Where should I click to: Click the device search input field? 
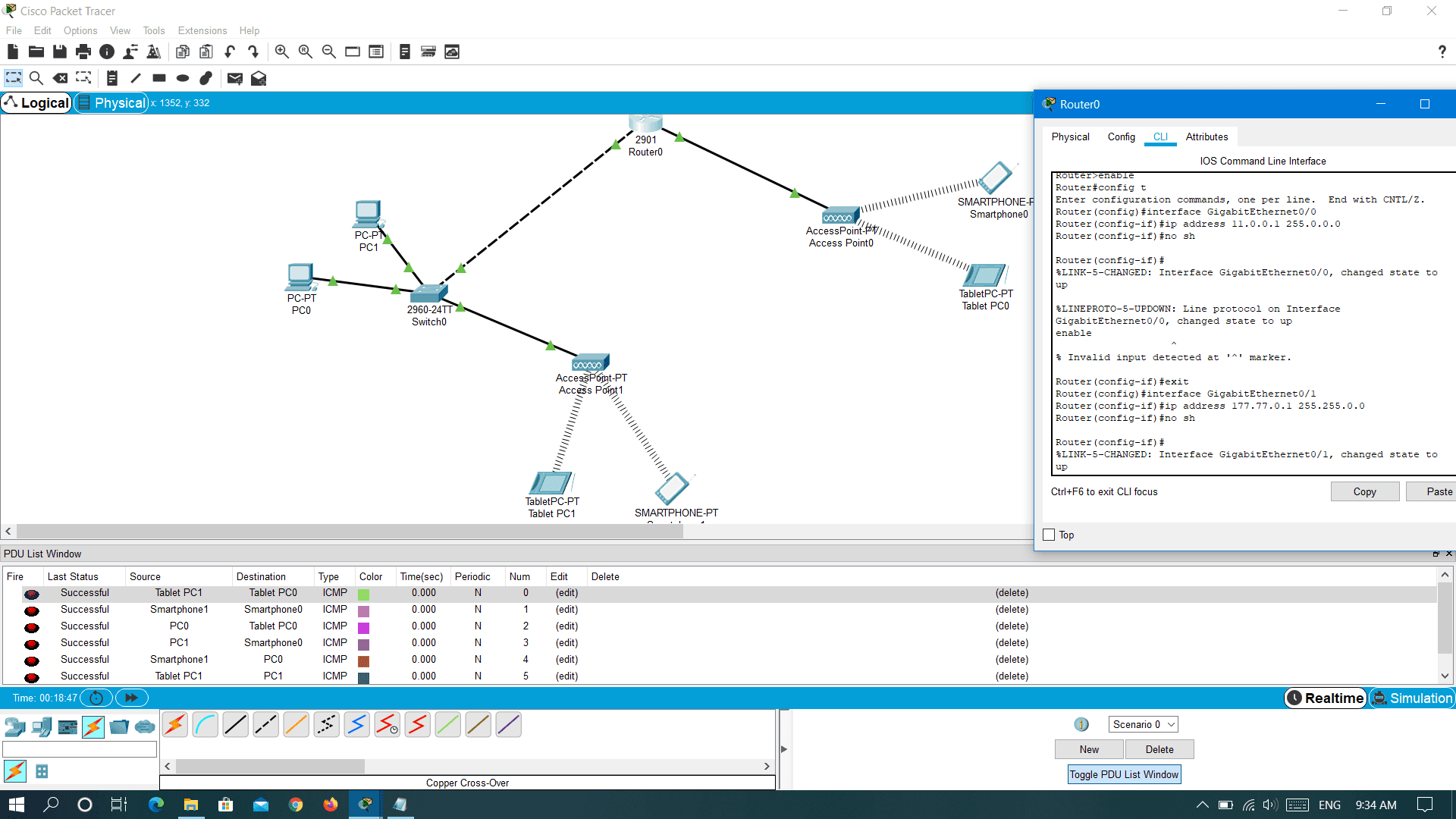click(x=80, y=749)
